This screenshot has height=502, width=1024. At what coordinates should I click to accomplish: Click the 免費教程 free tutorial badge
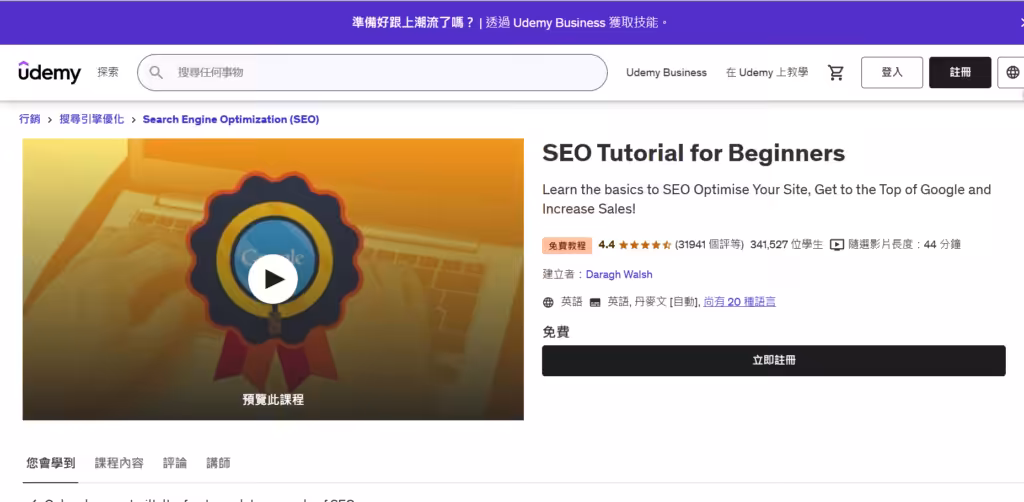pos(567,245)
